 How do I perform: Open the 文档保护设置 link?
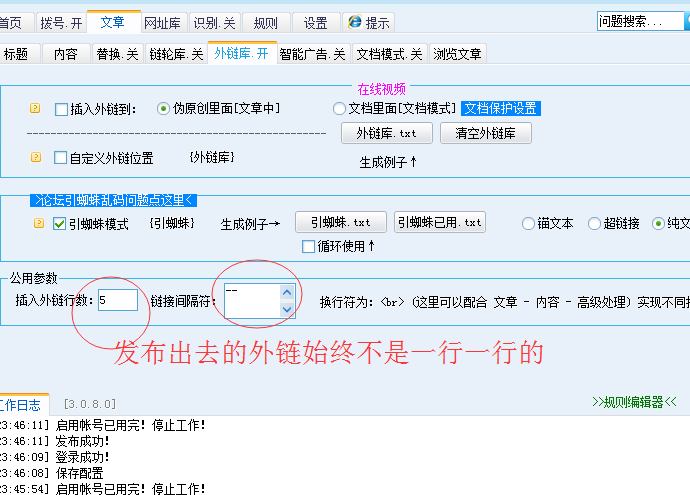[x=501, y=108]
